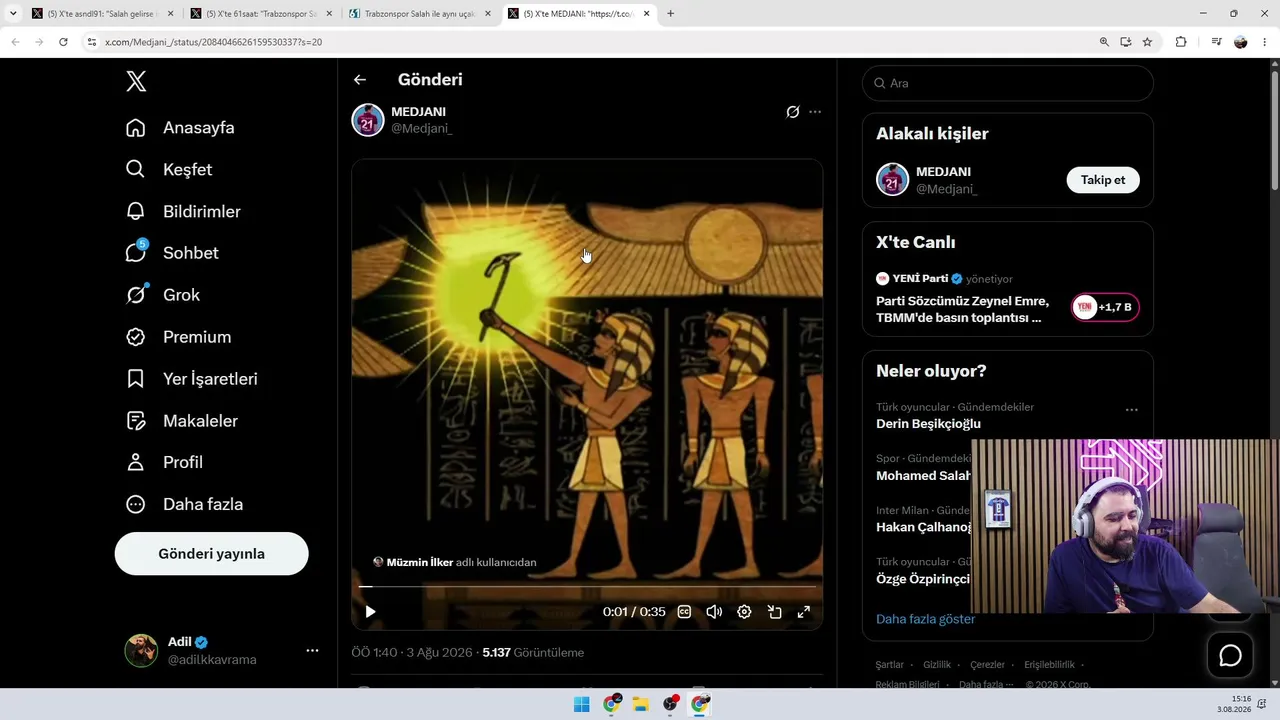Switch to the asndl91 "Salah gelirse" tab

click(x=101, y=14)
